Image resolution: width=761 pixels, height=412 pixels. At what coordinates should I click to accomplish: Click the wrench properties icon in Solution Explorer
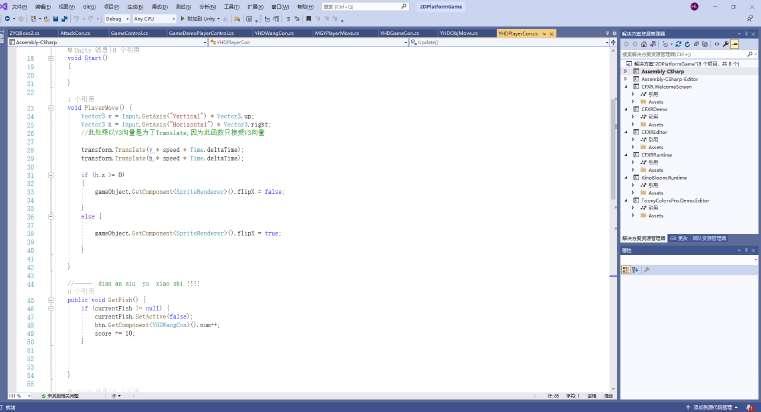[725, 44]
